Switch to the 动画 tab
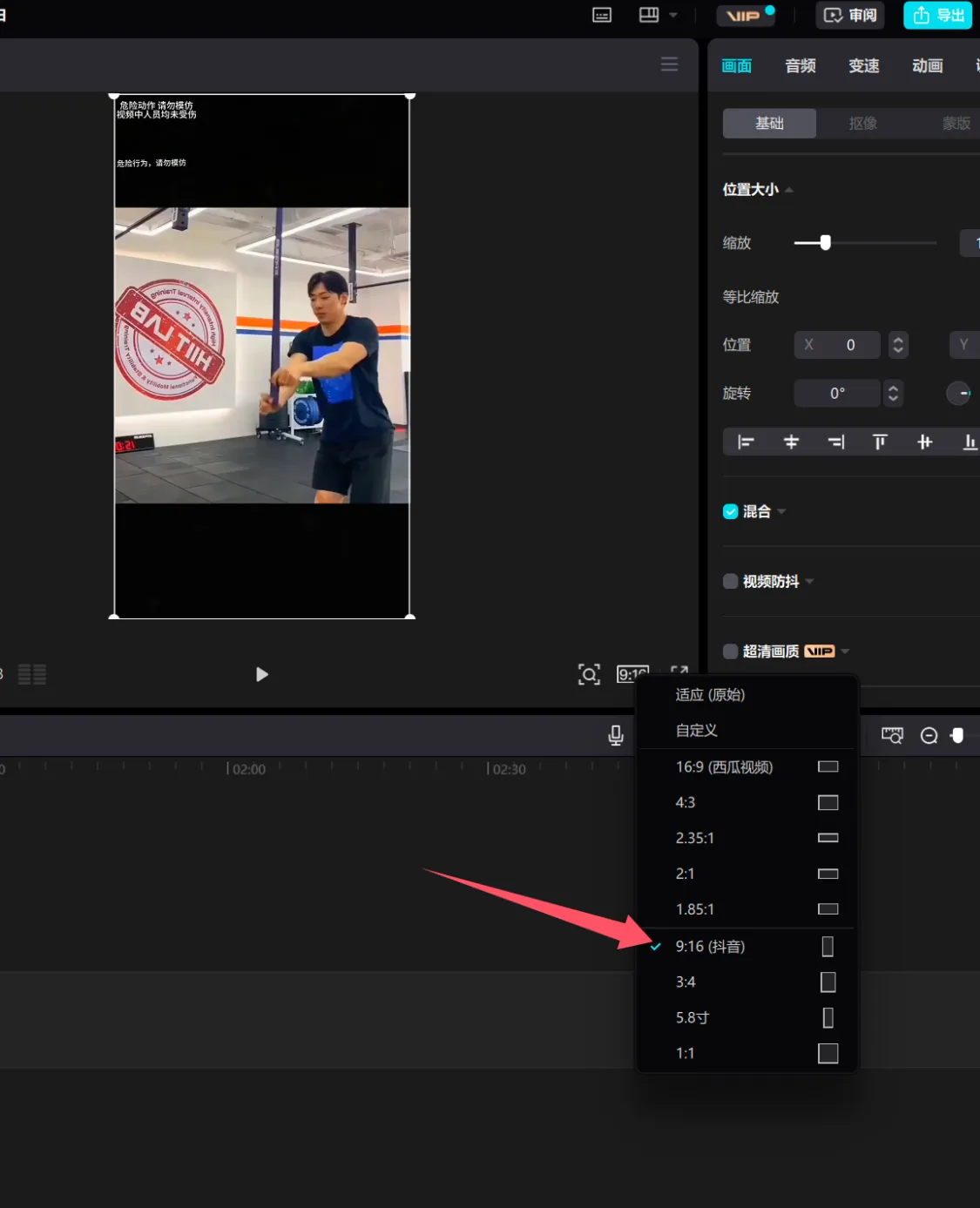 click(x=928, y=66)
